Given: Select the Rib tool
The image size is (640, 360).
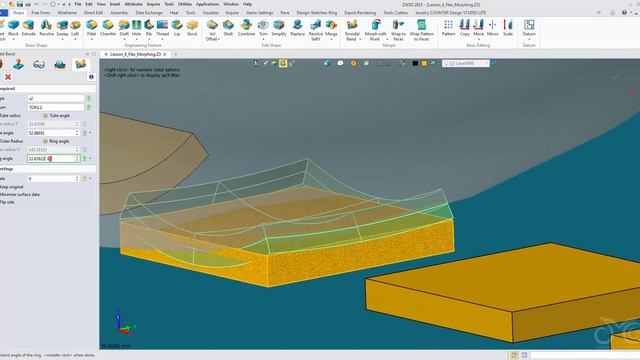Looking at the screenshot, I should click(x=149, y=28).
